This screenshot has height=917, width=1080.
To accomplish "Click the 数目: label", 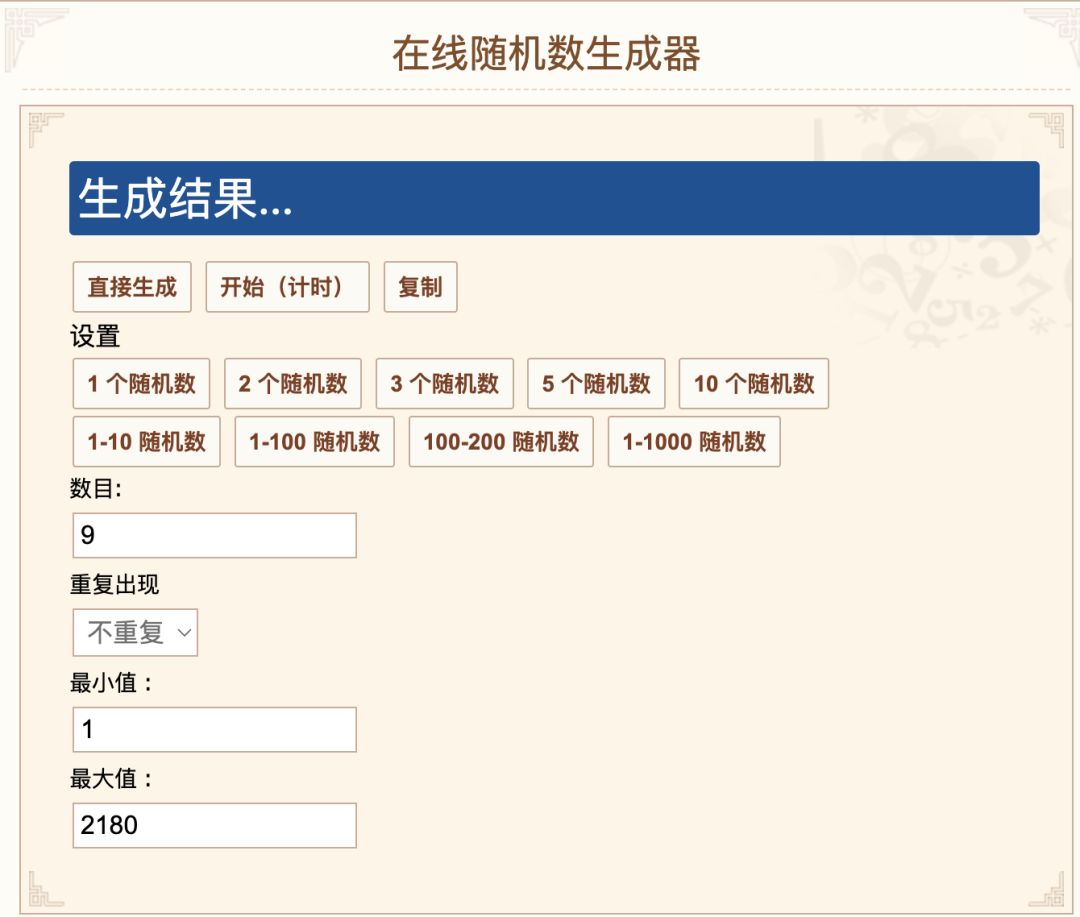I will [x=96, y=488].
